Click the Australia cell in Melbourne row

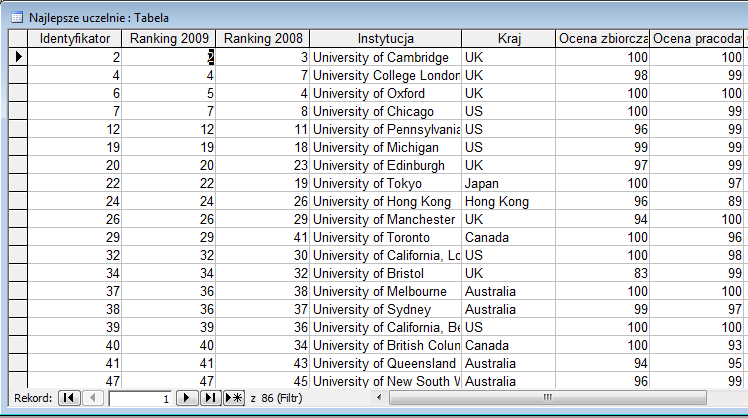(x=509, y=292)
